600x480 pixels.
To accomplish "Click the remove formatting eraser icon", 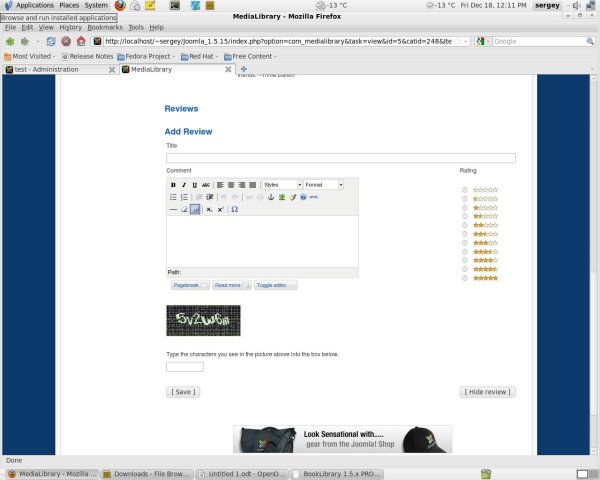I will click(184, 209).
